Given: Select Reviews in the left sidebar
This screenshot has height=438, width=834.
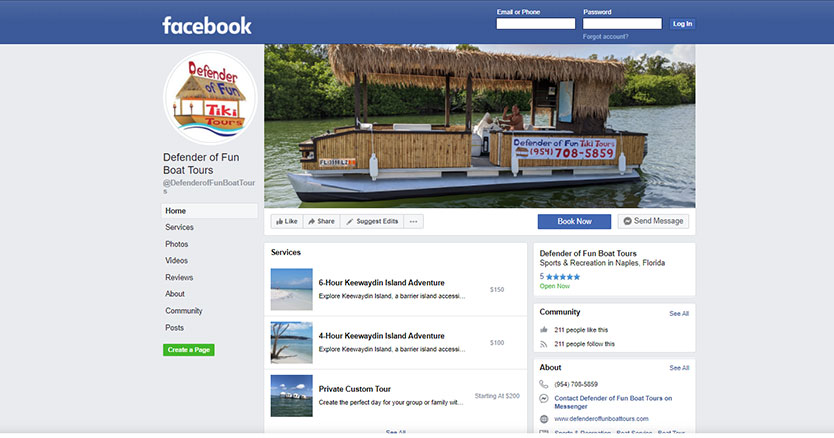Looking at the screenshot, I should click(179, 277).
